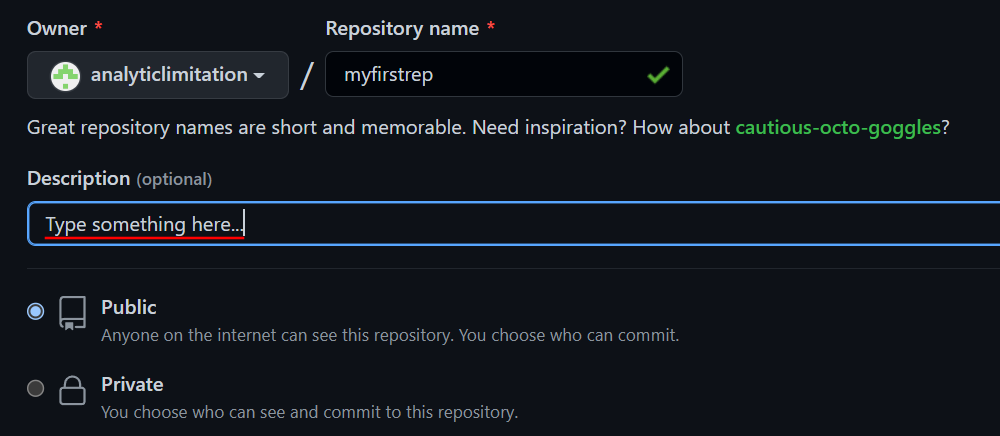
Task: Click the Private lock icon
Action: point(72,389)
